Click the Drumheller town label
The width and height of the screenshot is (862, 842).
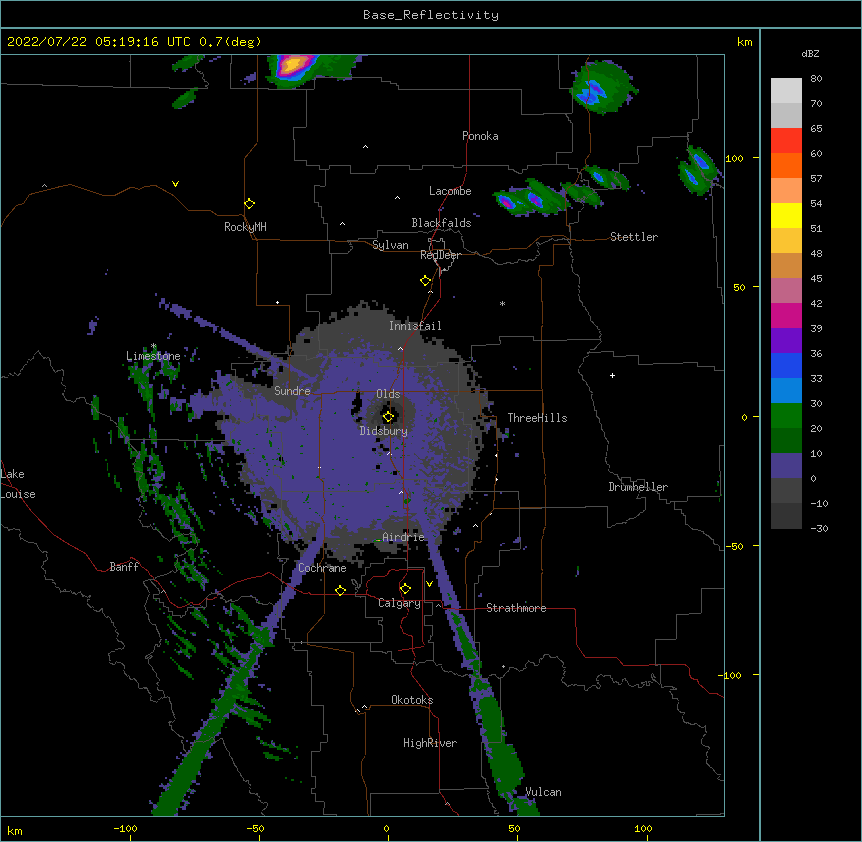pos(638,487)
